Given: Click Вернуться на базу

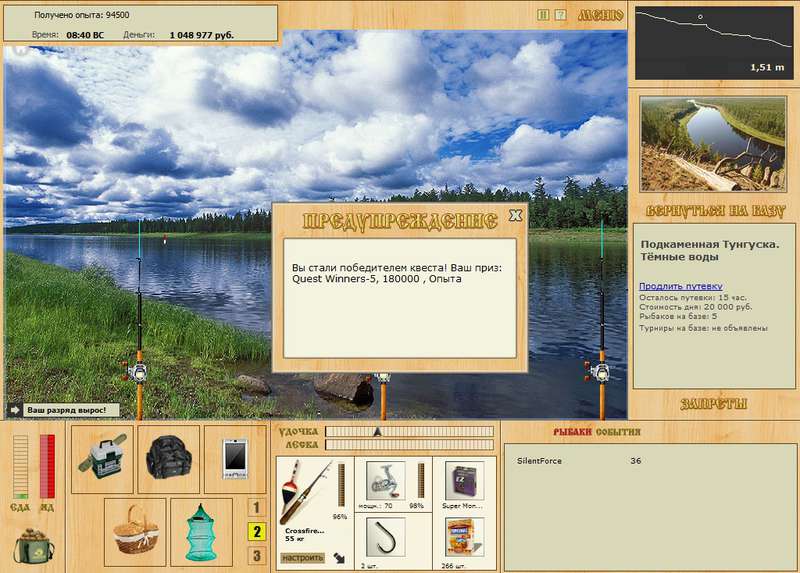Looking at the screenshot, I should click(715, 211).
